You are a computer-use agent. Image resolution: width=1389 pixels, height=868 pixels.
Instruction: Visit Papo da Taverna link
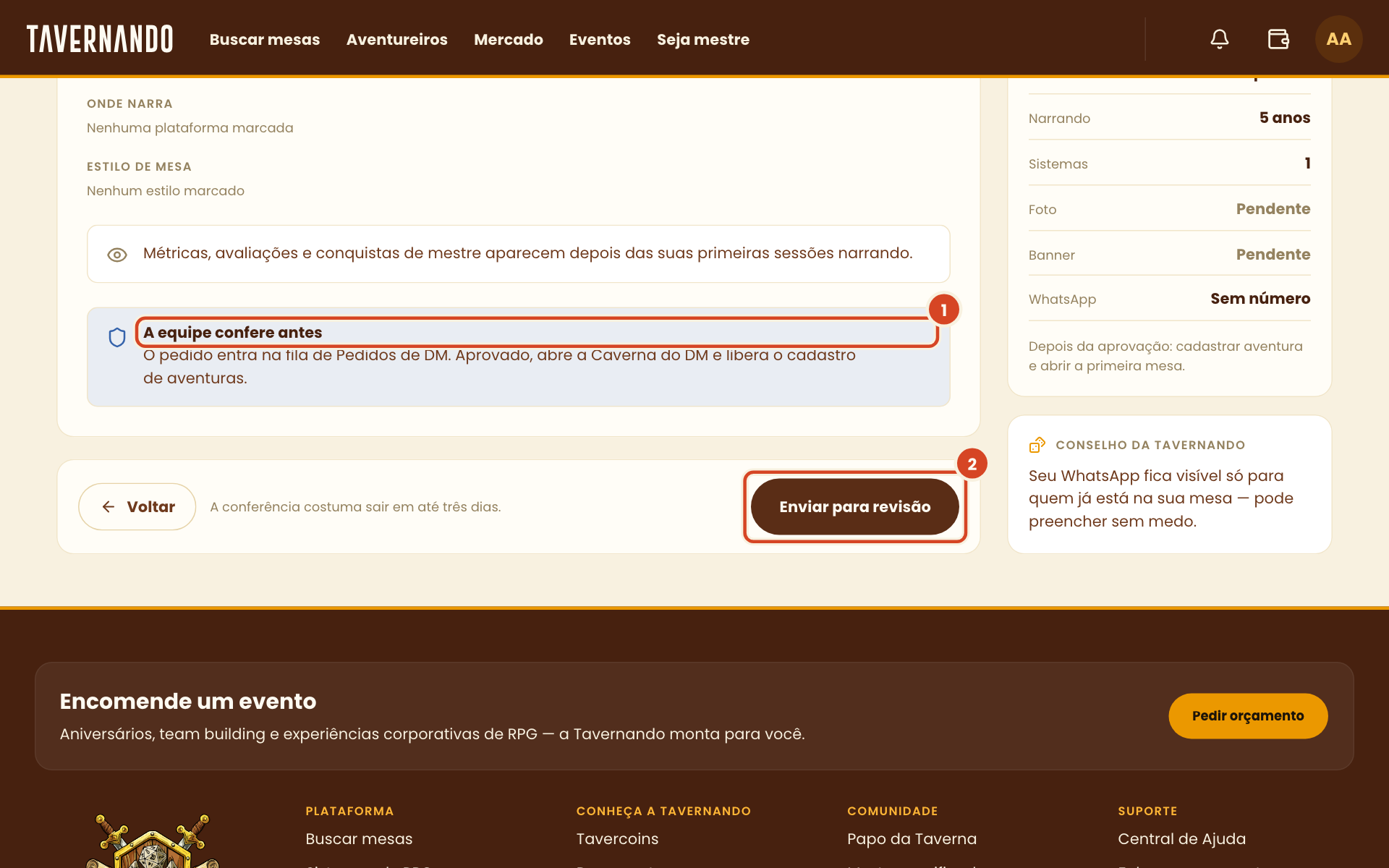tap(912, 839)
